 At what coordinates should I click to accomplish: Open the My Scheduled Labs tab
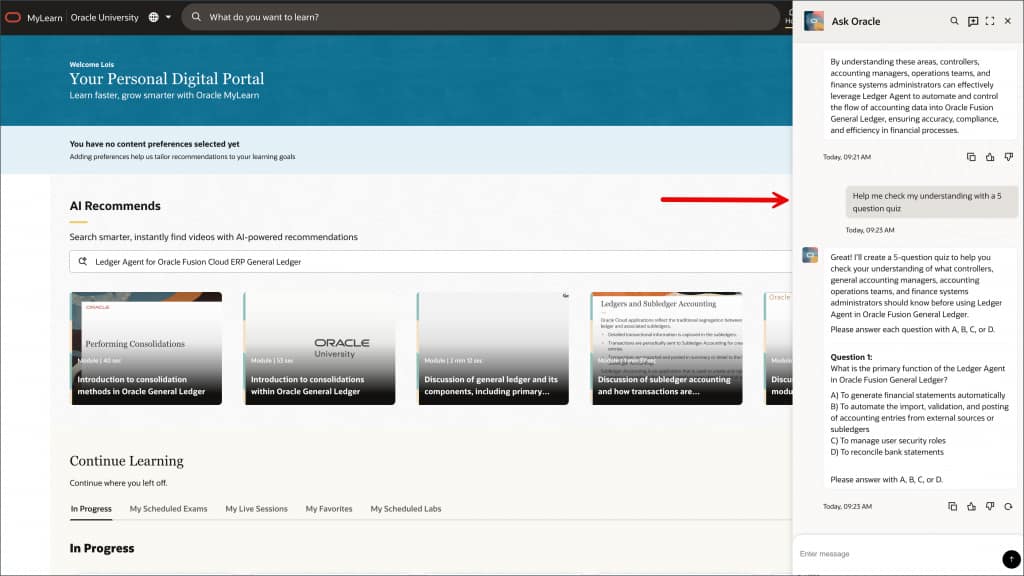[406, 509]
